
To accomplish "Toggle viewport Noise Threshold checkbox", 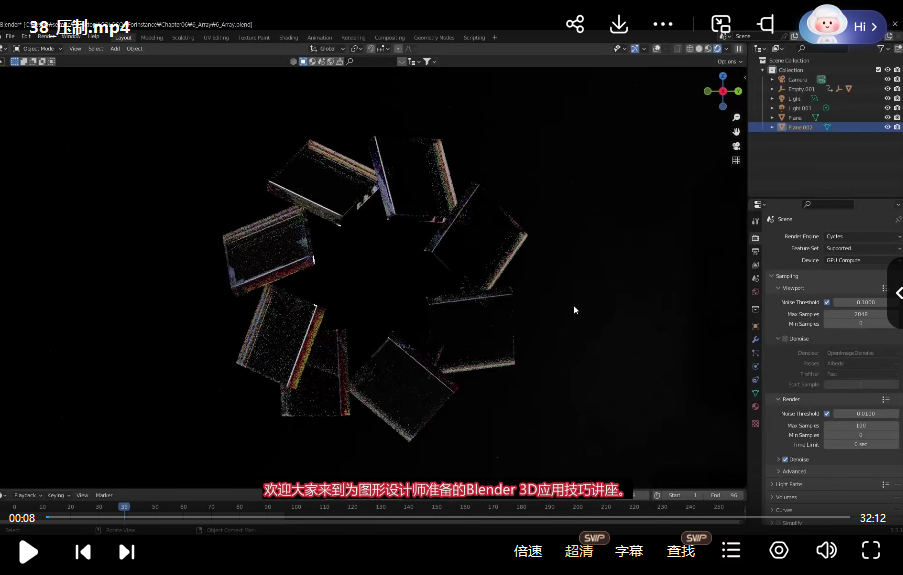I will click(826, 302).
